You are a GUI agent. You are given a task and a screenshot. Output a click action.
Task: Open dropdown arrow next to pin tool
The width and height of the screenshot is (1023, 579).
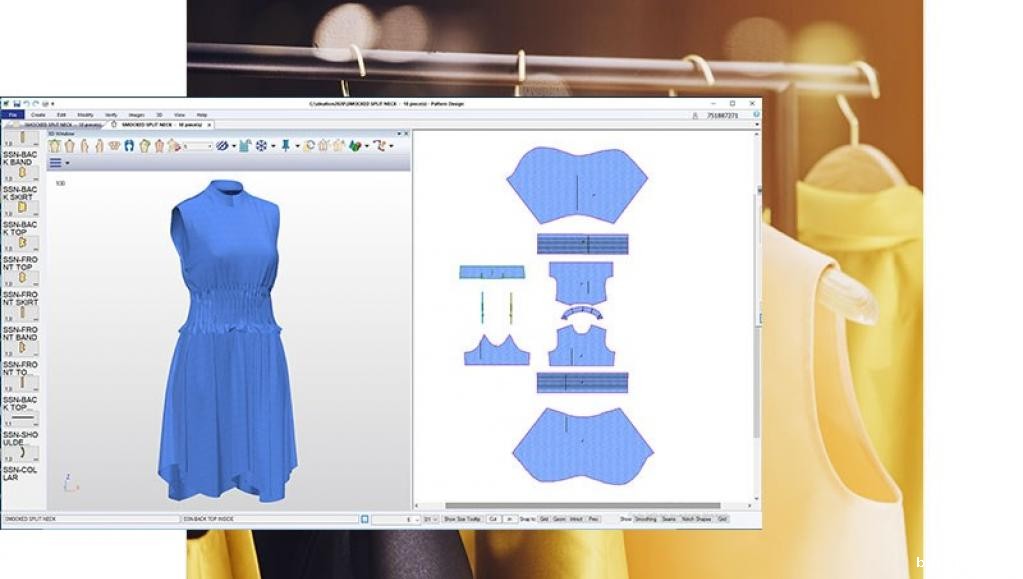coord(297,146)
